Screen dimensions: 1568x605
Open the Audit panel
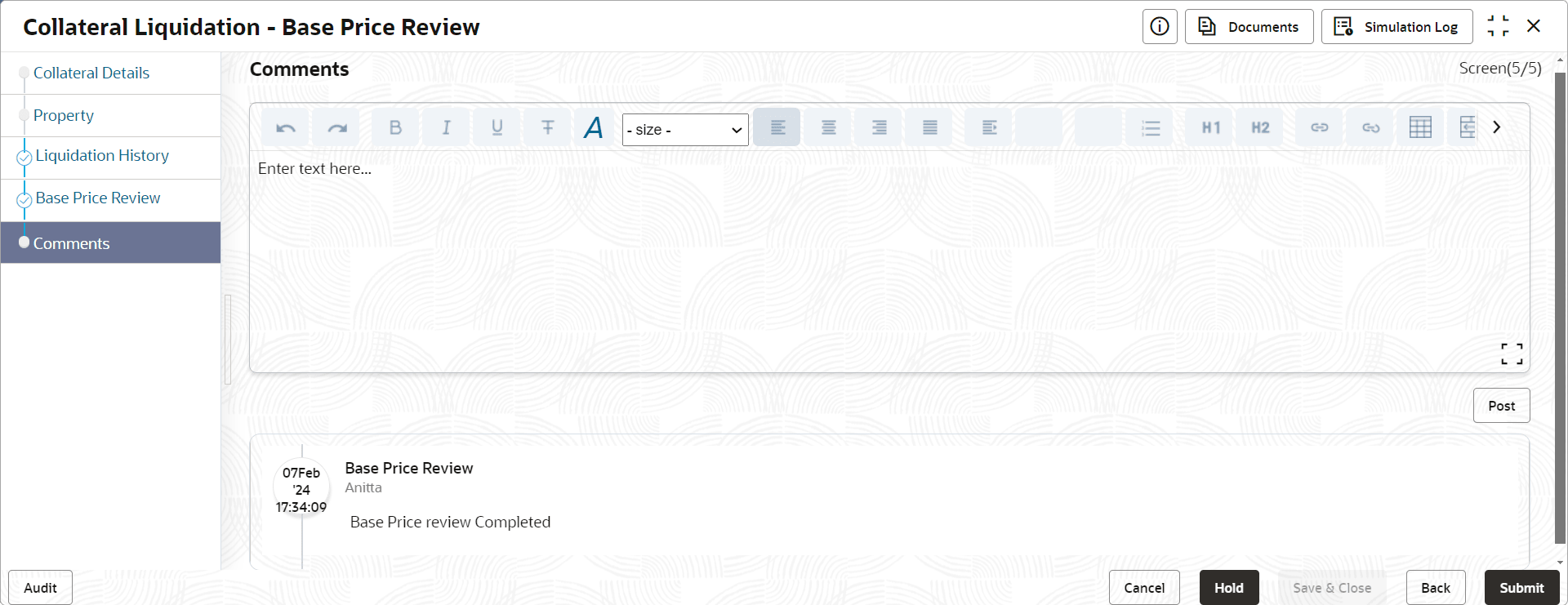(x=40, y=588)
